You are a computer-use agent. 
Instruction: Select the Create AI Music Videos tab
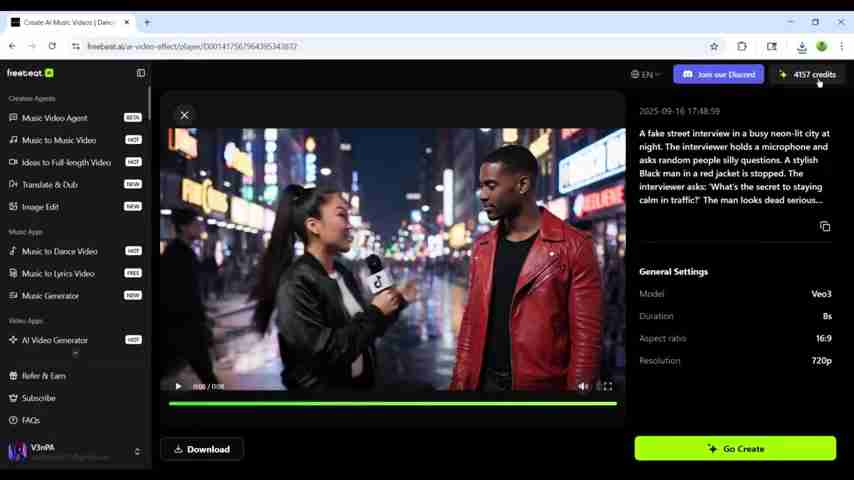pos(70,22)
